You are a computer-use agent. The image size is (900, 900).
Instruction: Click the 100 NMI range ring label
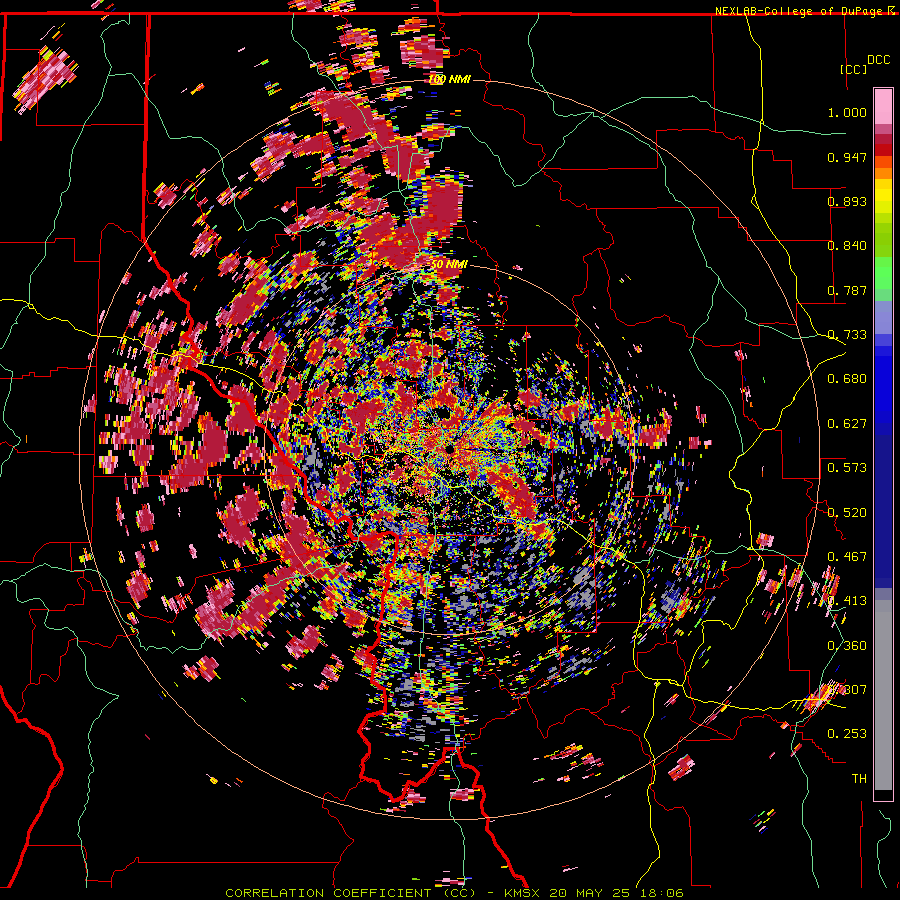coord(449,79)
